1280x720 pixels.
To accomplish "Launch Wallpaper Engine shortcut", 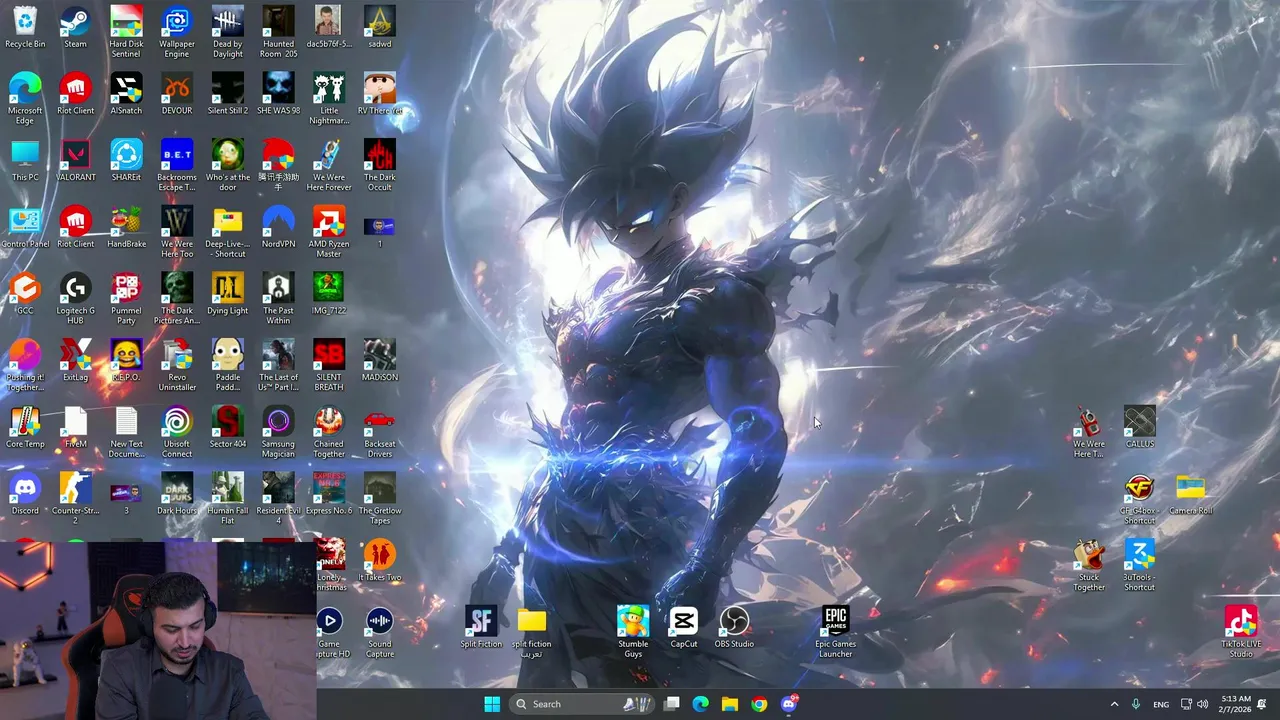I will click(177, 31).
